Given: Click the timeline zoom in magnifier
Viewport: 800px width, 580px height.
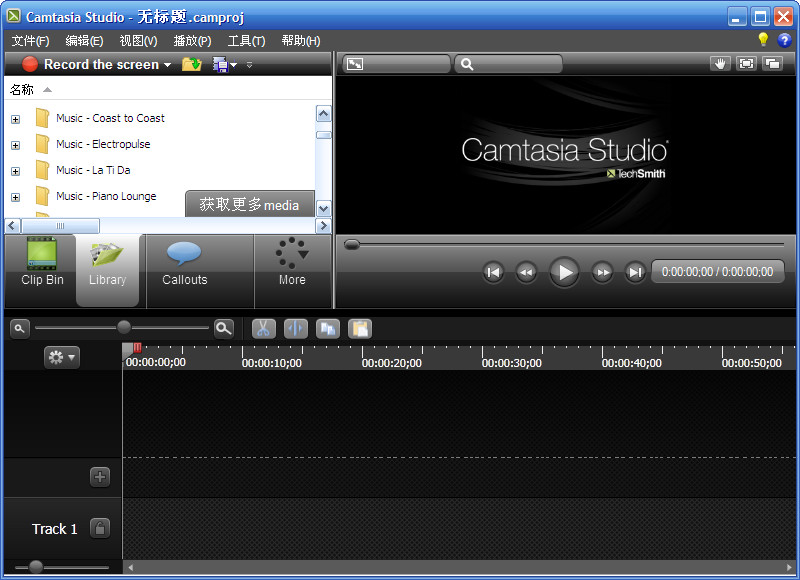Looking at the screenshot, I should coord(224,329).
